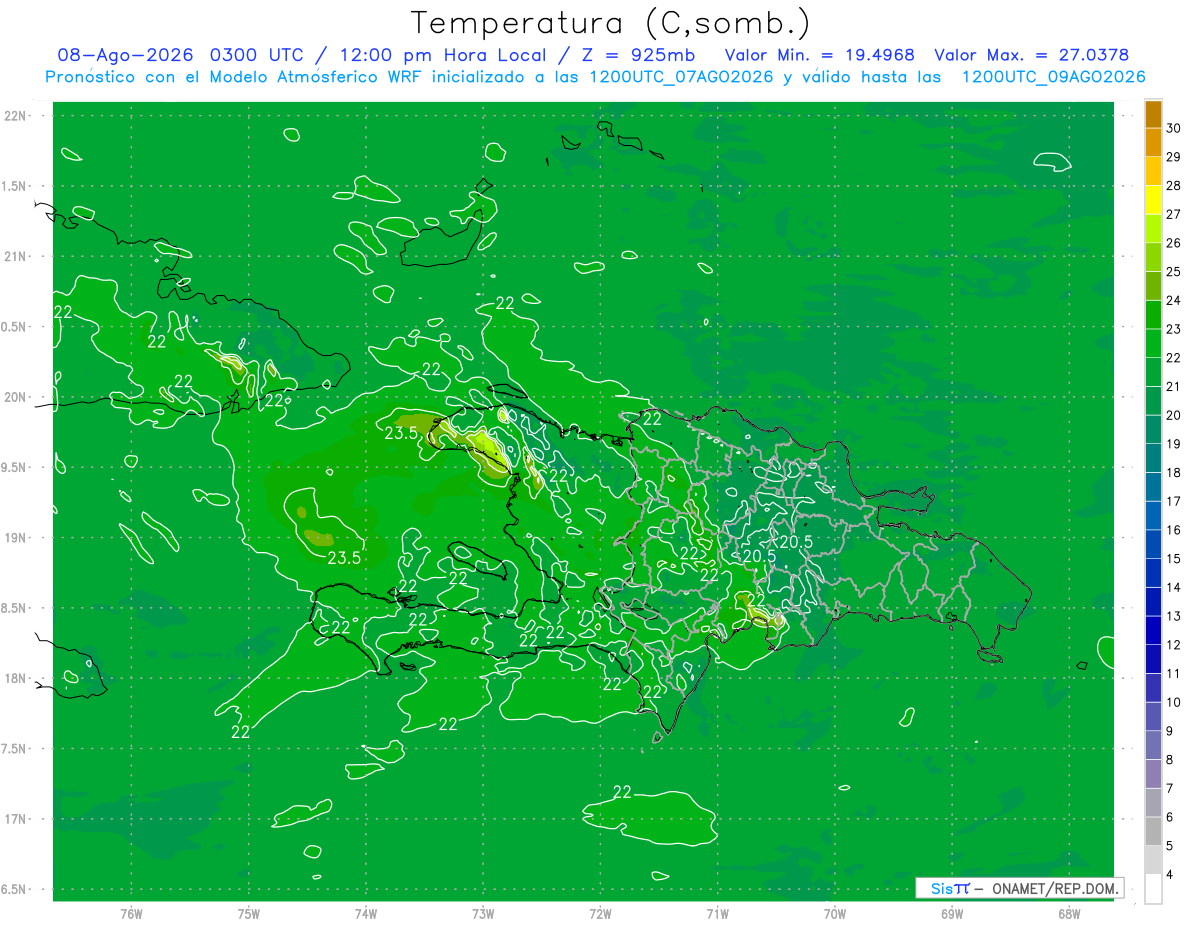Viewport: 1200px width, 927px height.
Task: Select the white color bar segment below 4
Action: pos(1153,889)
